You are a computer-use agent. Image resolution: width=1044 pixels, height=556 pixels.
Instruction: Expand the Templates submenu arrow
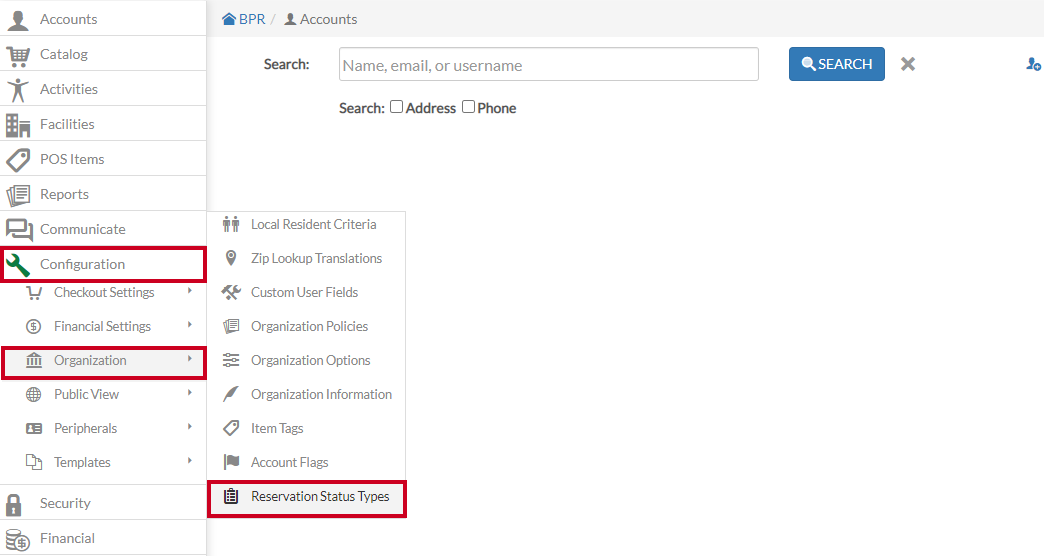190,461
